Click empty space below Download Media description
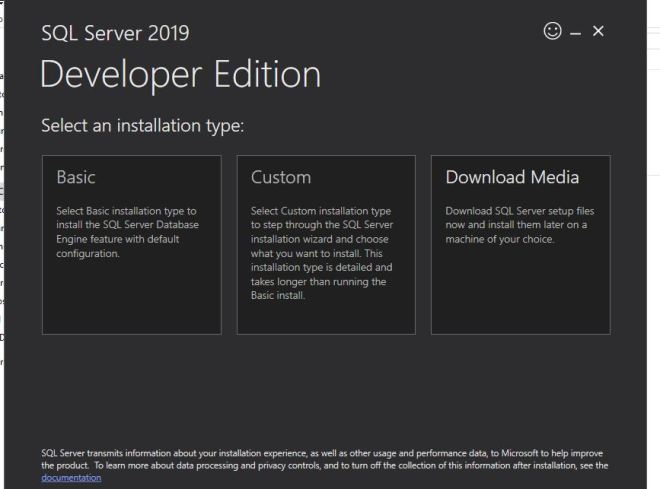The image size is (660, 489). click(520, 295)
